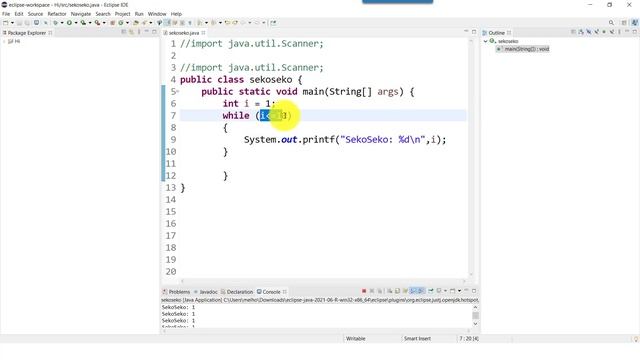Click Writable in status bar
The width and height of the screenshot is (640, 360).
tap(356, 339)
